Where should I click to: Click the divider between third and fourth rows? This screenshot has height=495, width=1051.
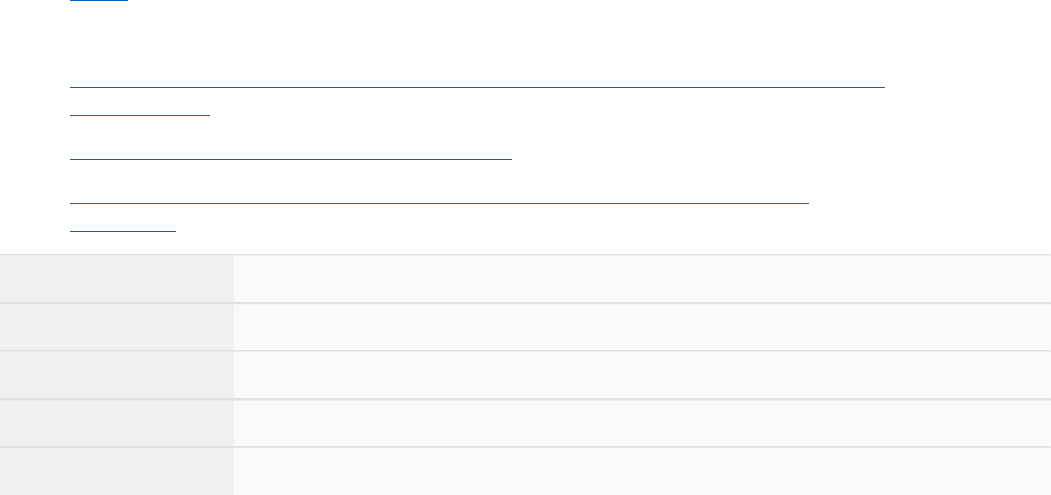point(525,399)
